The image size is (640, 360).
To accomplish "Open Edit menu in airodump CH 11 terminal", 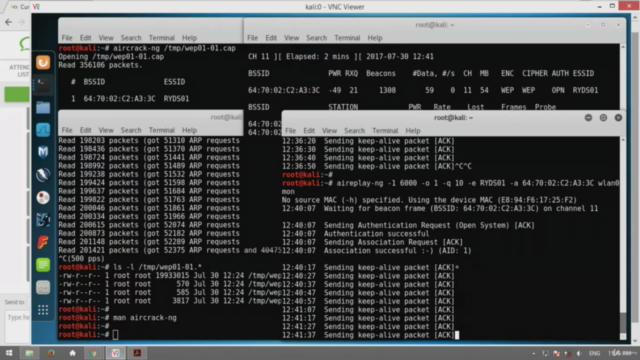I will click(271, 38).
